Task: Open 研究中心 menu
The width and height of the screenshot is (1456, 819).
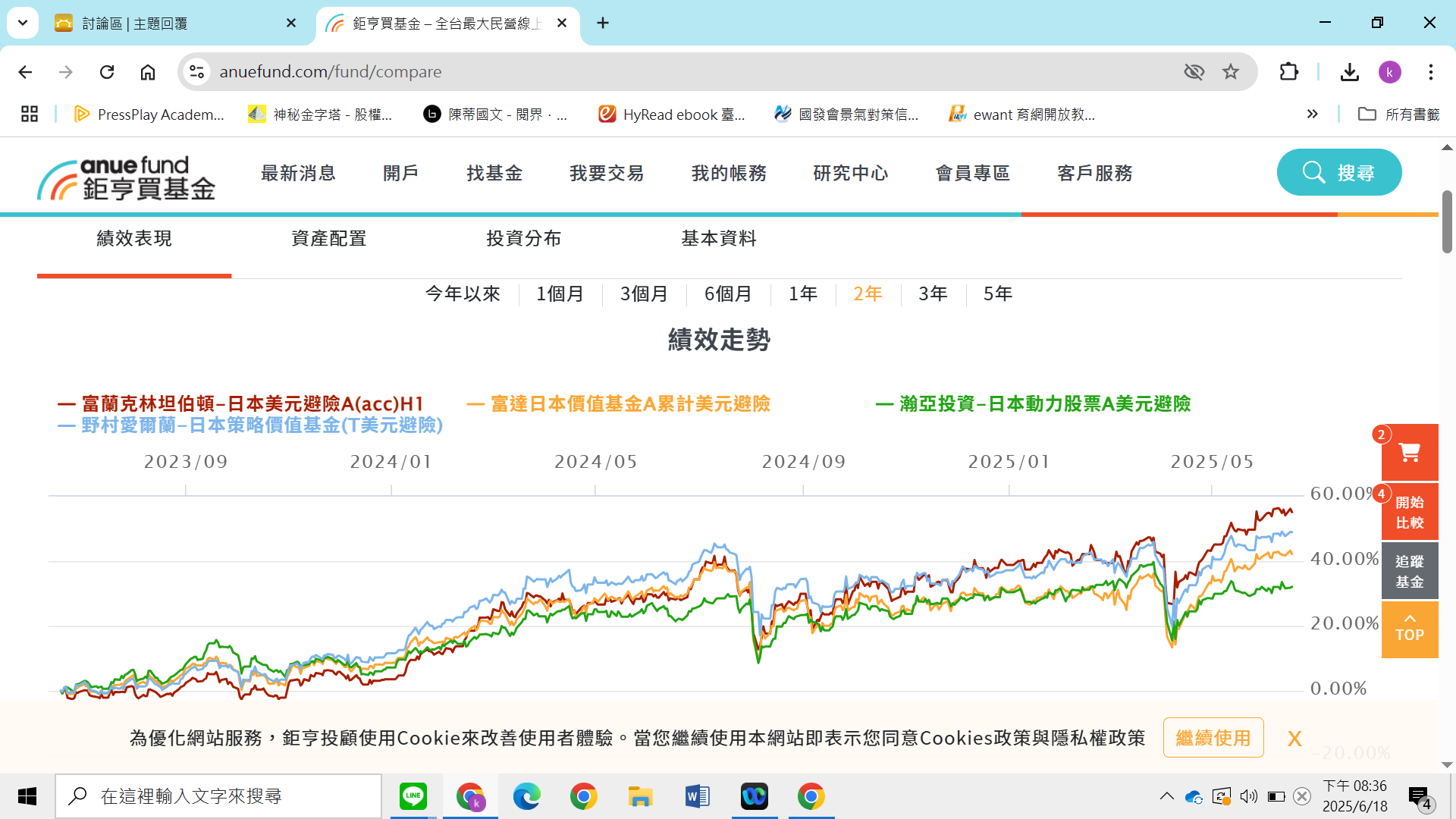Action: (x=850, y=174)
